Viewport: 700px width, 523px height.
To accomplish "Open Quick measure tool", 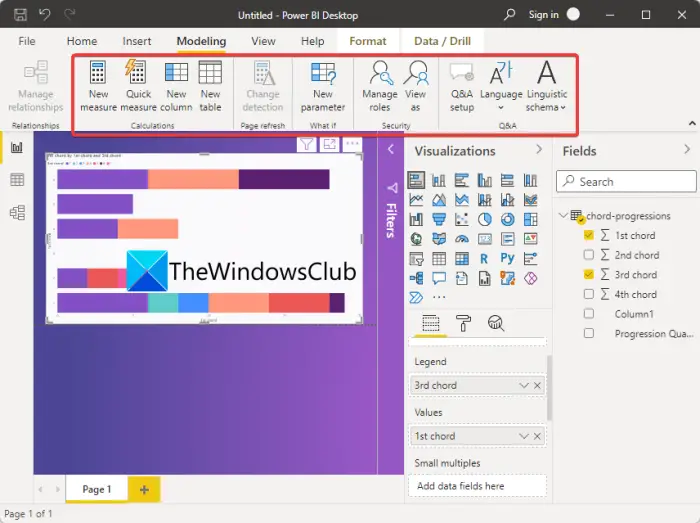I will pyautogui.click(x=136, y=72).
